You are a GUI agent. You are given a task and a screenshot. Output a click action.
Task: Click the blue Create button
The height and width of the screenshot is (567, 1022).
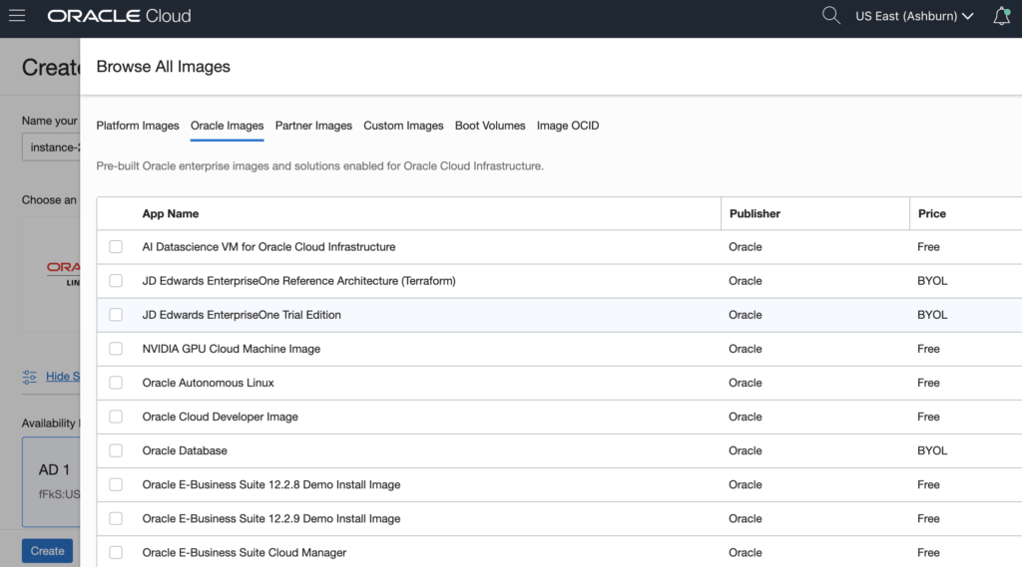tap(47, 551)
